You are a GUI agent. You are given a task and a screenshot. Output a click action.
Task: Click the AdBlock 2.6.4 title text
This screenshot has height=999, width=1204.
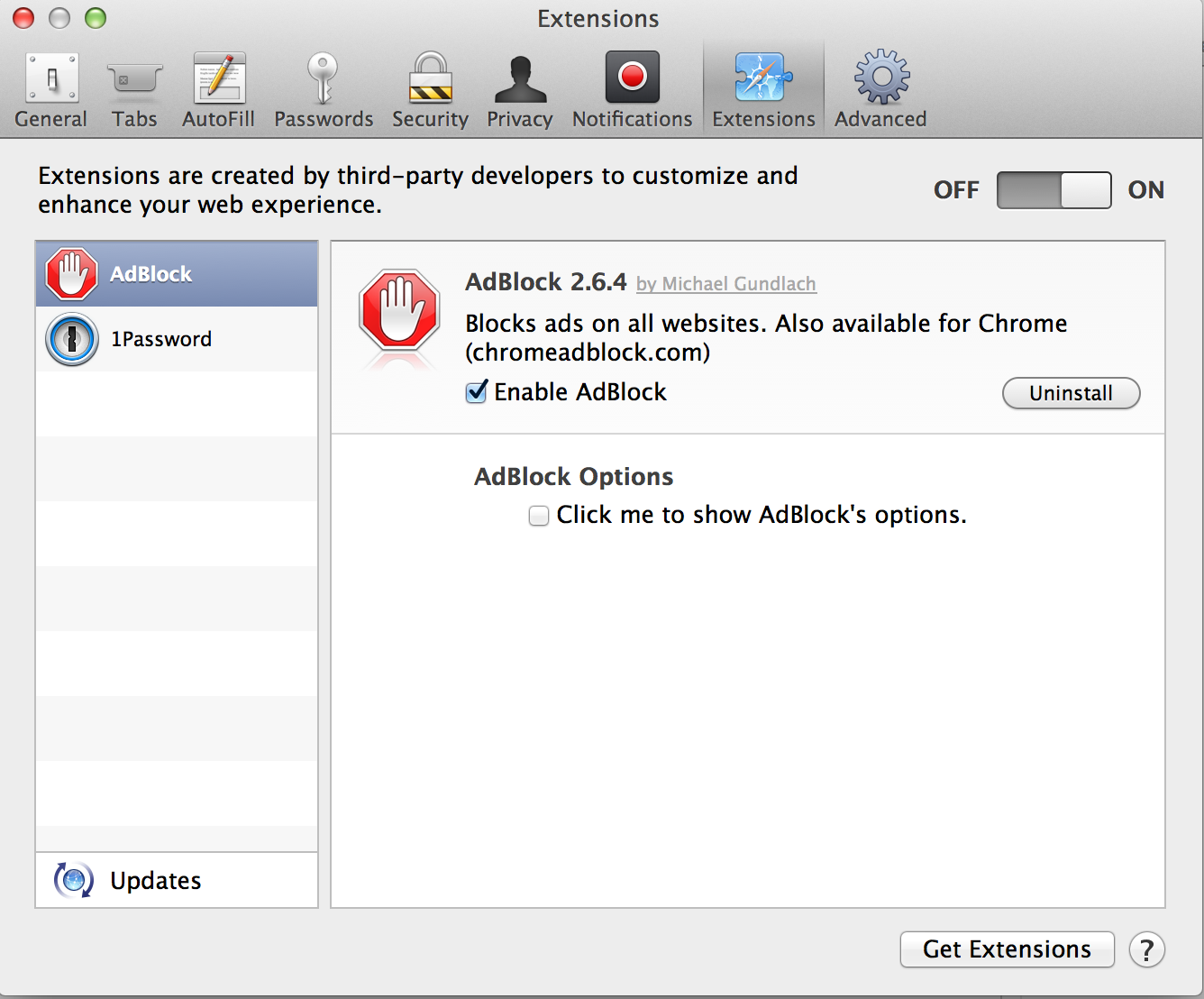546,282
